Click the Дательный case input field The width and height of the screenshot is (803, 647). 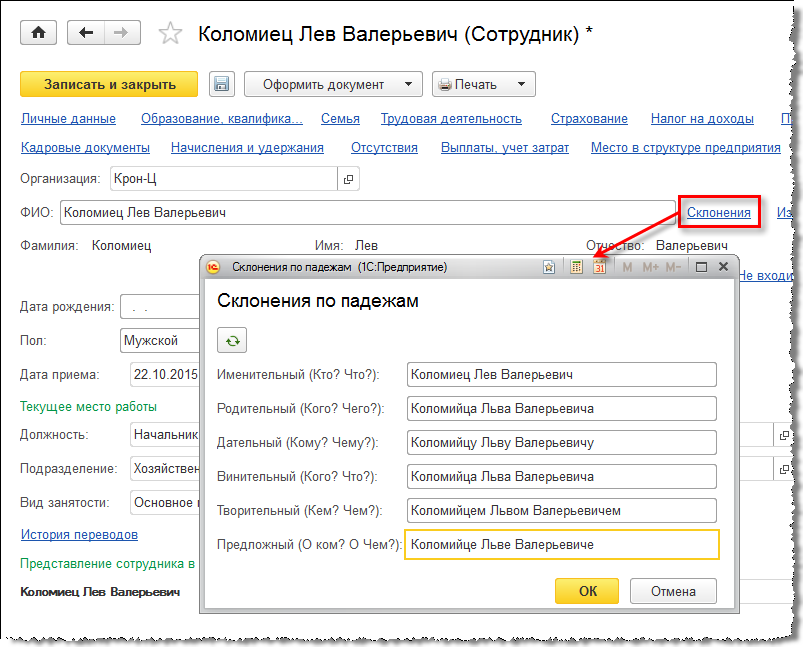click(x=562, y=442)
